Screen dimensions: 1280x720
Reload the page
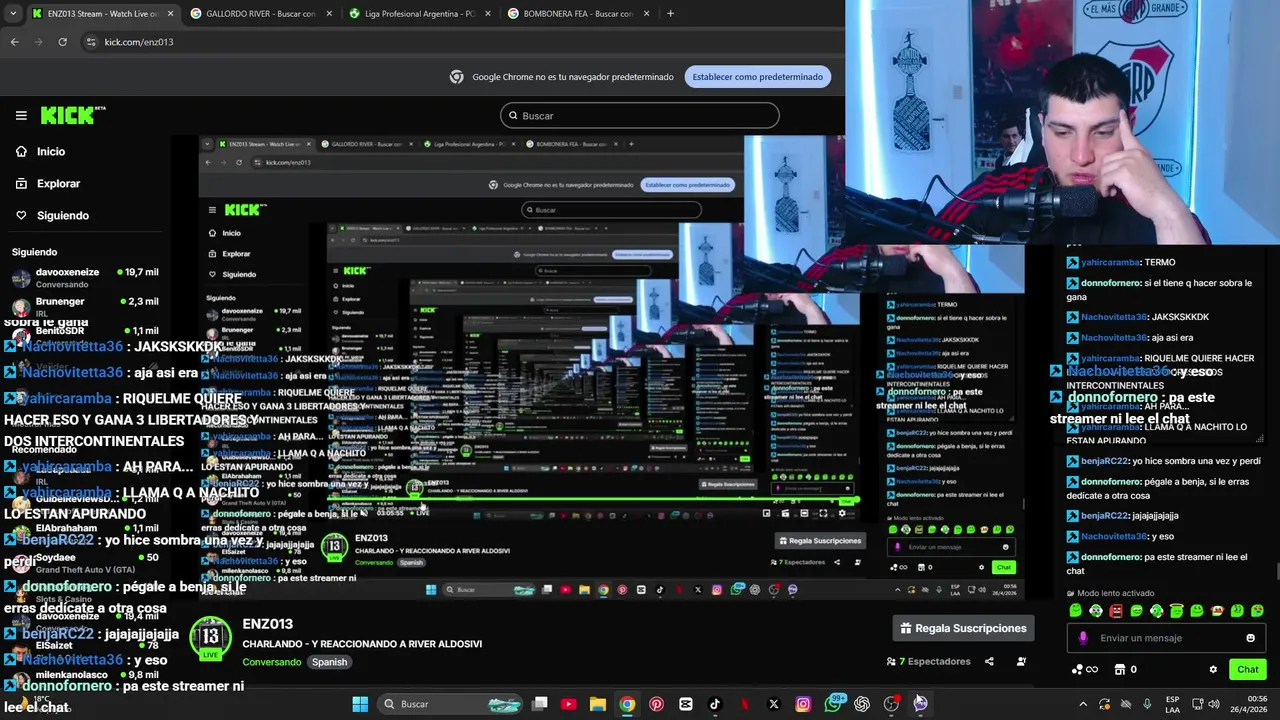point(62,42)
